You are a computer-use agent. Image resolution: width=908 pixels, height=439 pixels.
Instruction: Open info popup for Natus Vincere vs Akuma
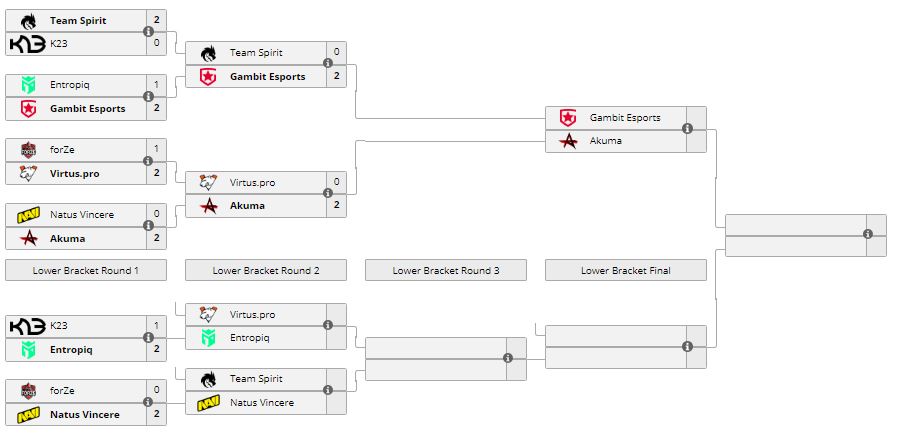point(148,227)
